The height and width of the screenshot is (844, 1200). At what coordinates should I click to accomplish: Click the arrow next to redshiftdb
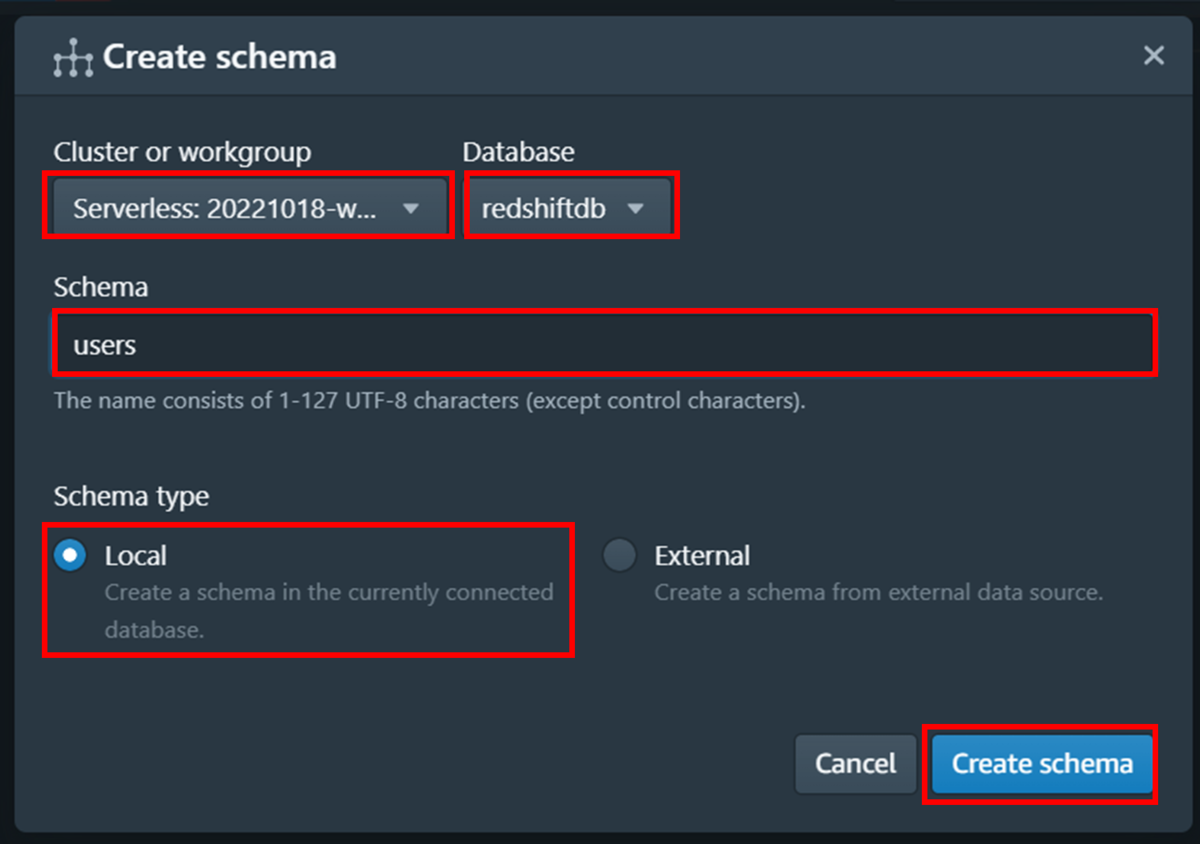635,209
